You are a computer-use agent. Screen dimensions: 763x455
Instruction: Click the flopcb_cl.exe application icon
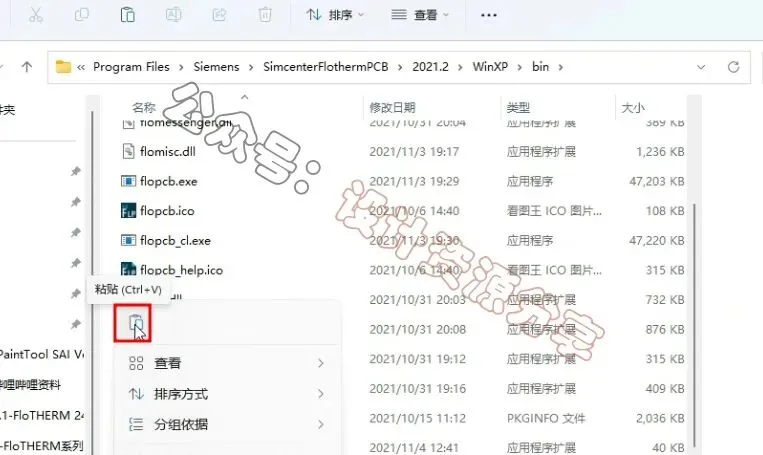click(x=128, y=240)
